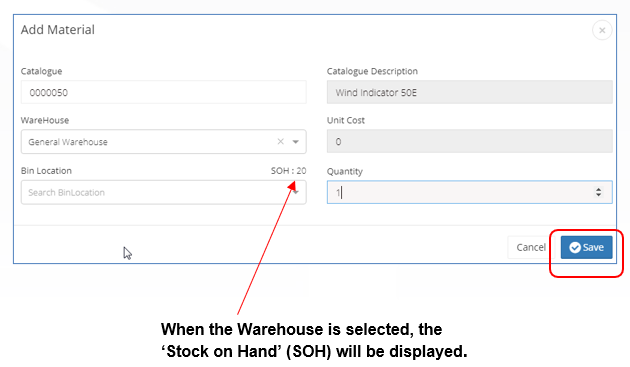Click the Cancel button
Viewport: 630px width, 367px height.
[x=531, y=247]
